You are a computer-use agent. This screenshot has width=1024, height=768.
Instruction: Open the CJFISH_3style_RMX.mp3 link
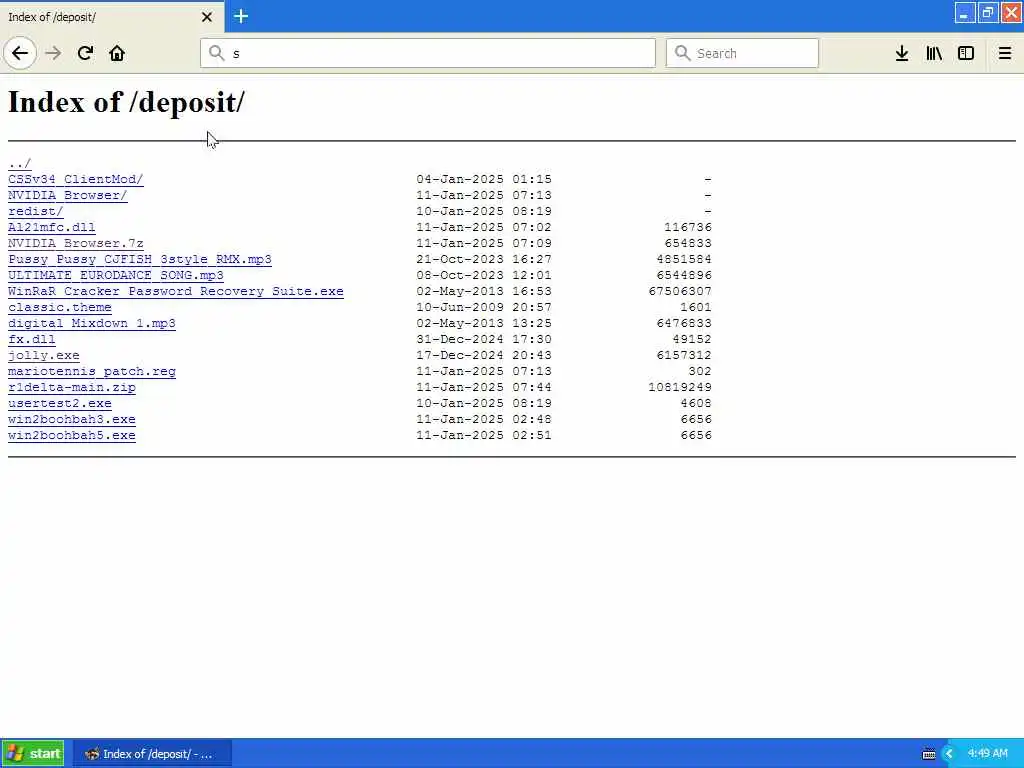140,259
